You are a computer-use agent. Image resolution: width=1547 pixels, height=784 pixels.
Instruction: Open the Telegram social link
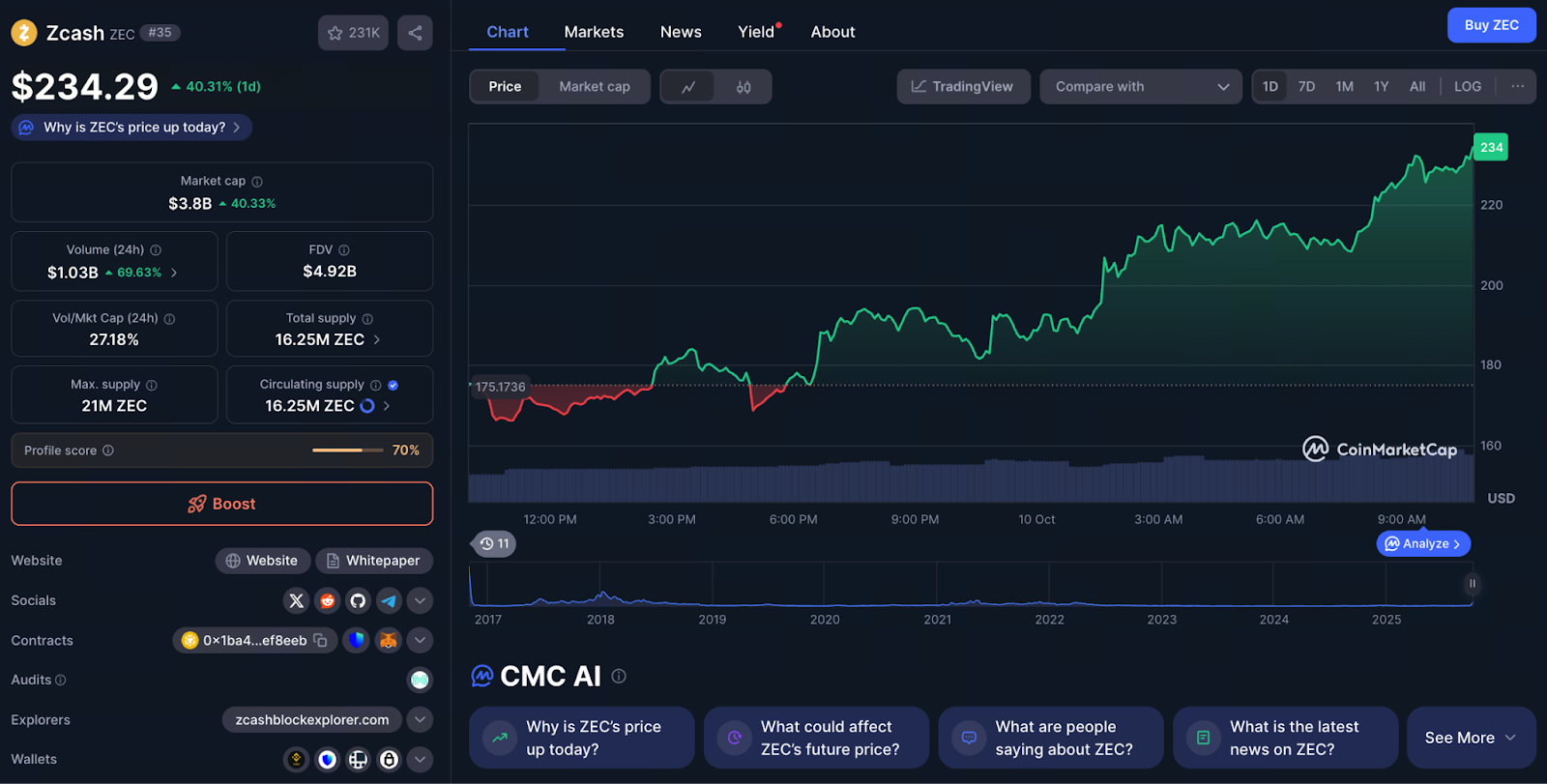coord(389,601)
